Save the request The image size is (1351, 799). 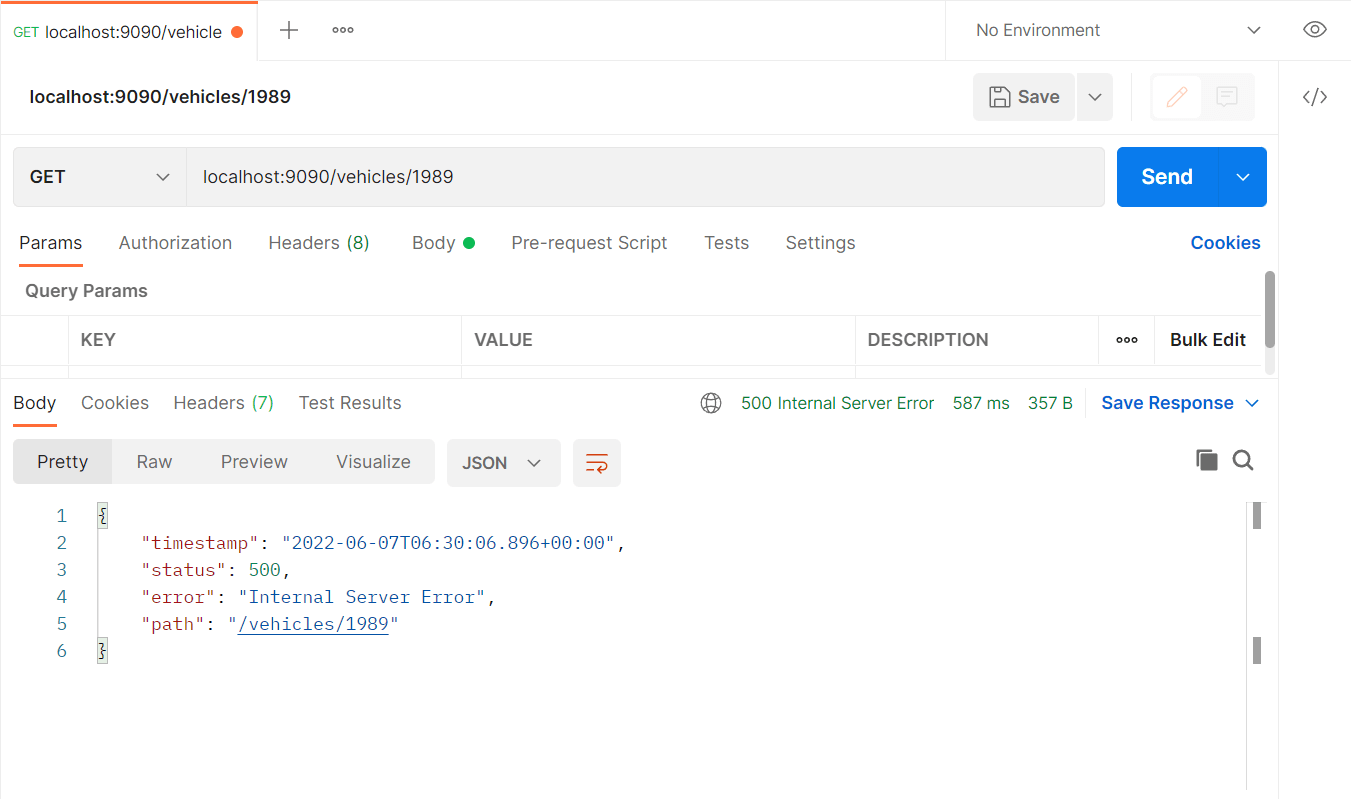click(1023, 96)
